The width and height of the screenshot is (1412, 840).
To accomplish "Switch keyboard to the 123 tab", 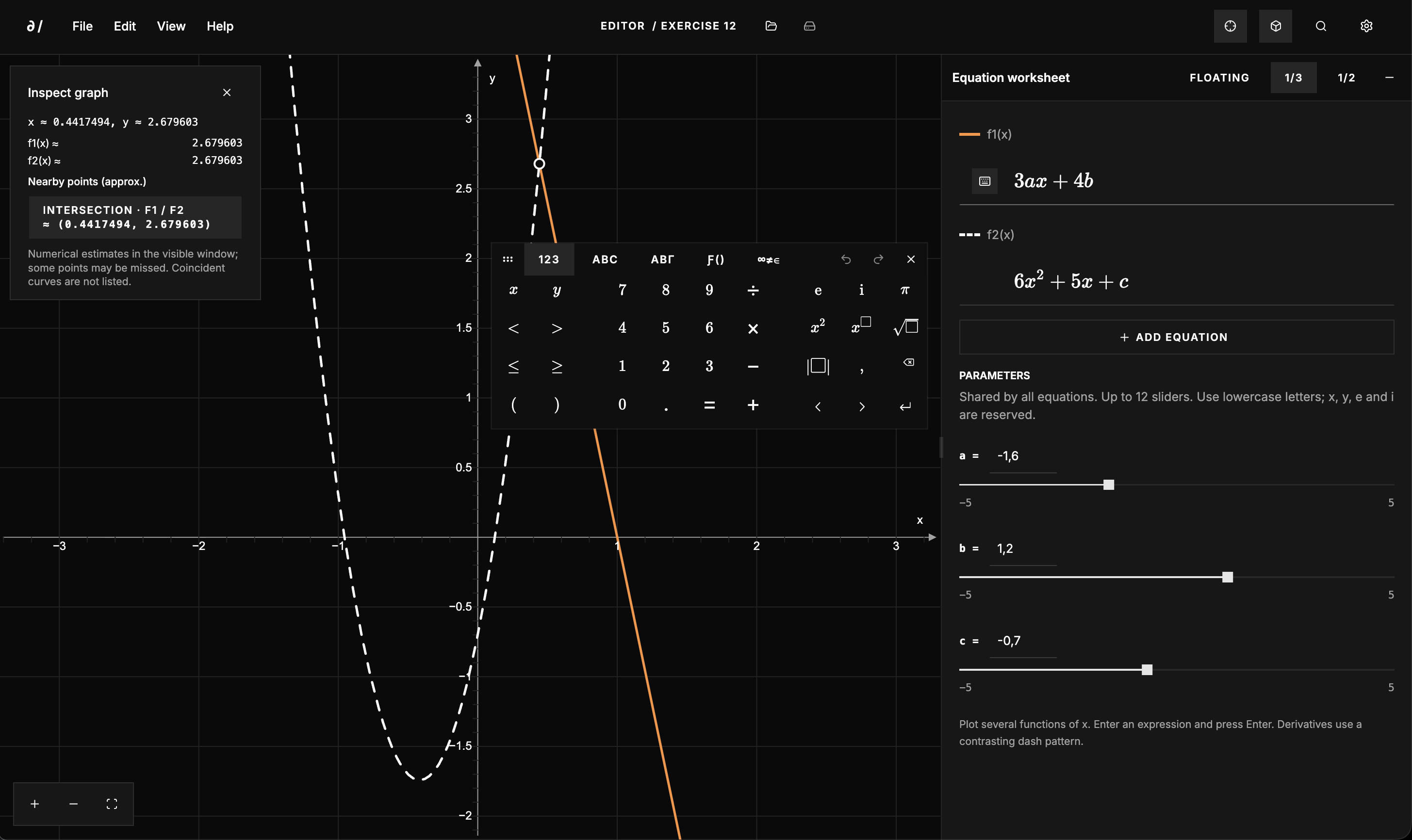I will [x=549, y=259].
